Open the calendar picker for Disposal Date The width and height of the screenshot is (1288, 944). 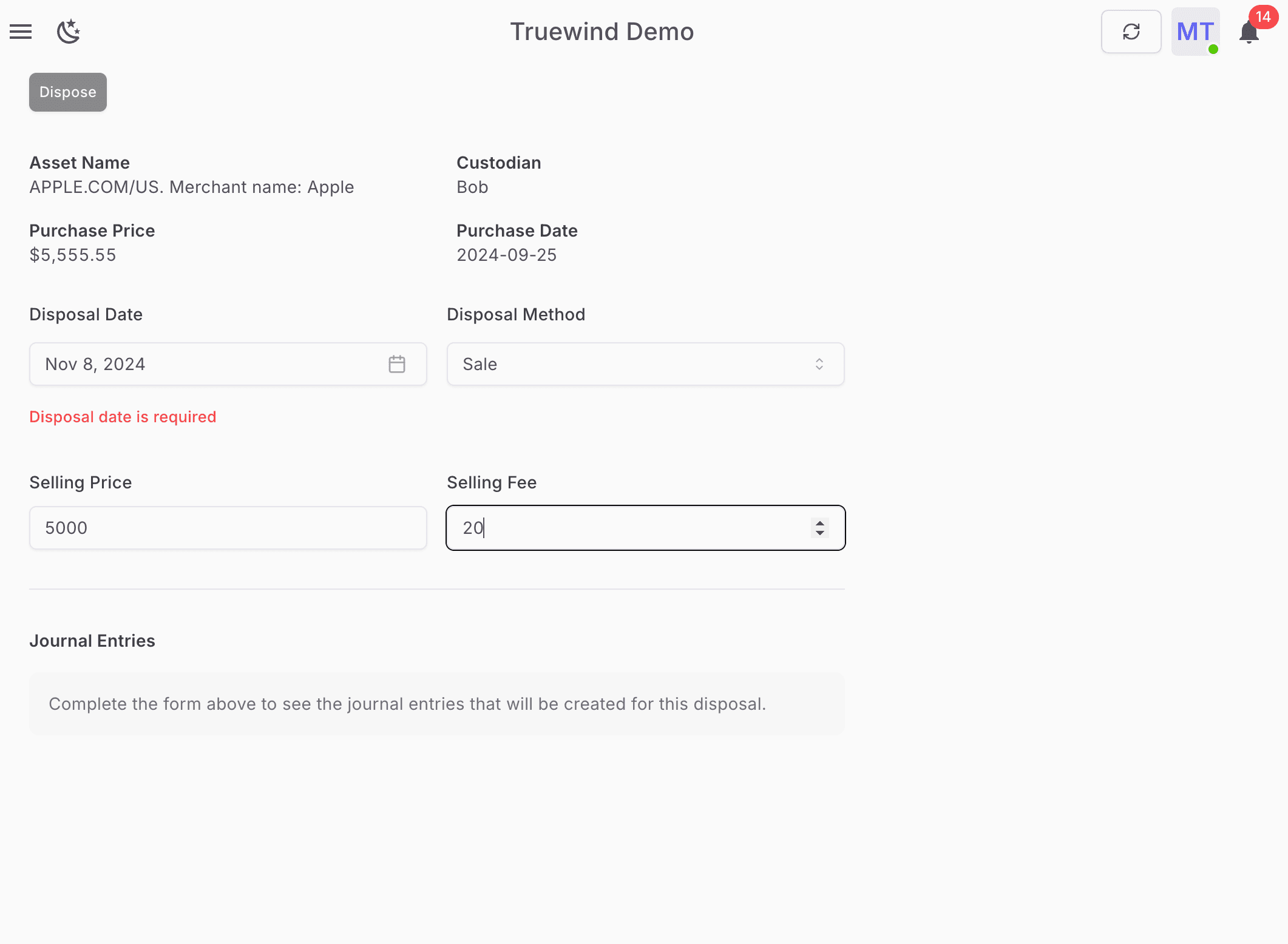point(397,363)
